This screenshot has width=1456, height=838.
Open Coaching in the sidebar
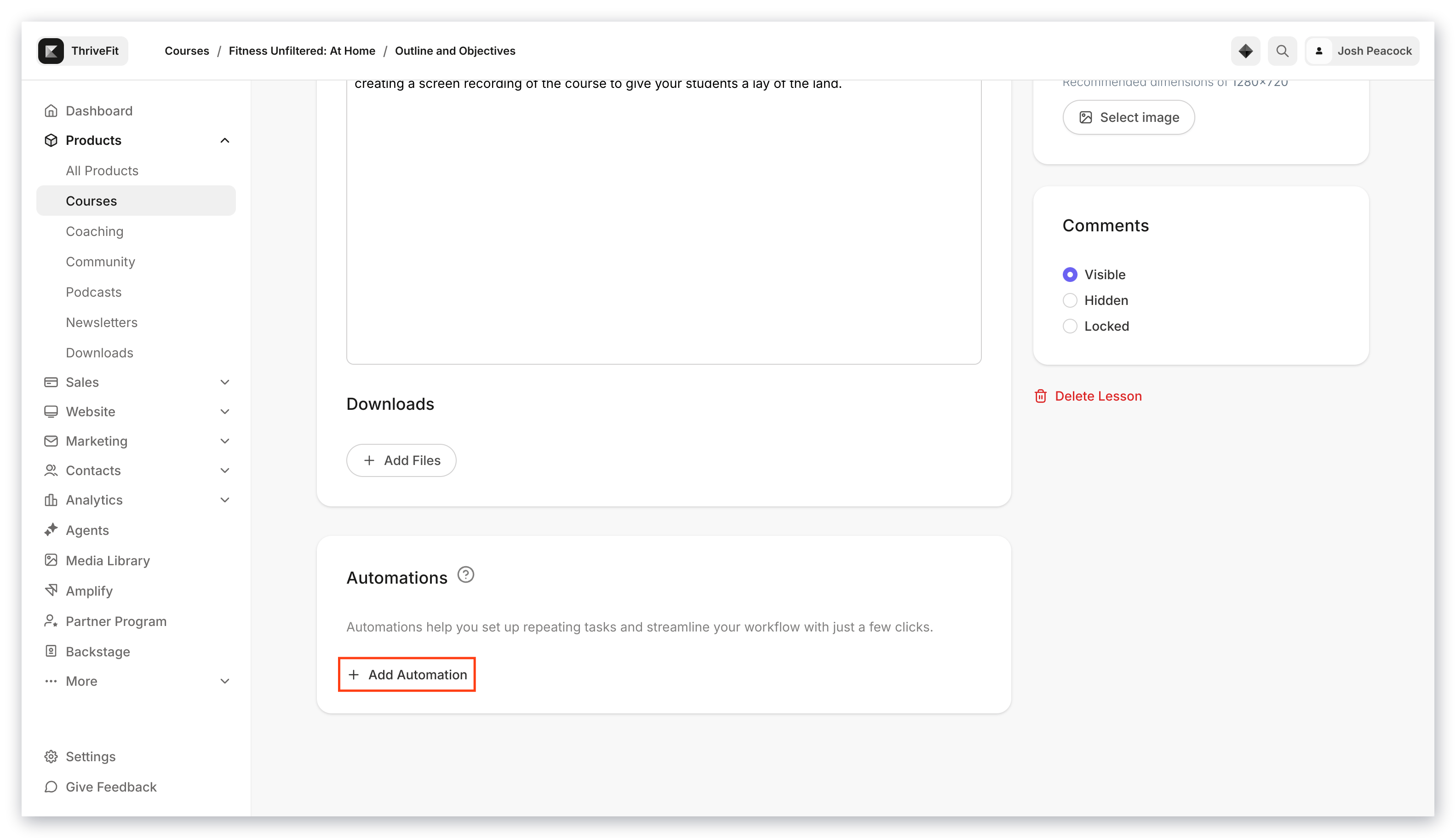click(x=137, y=231)
